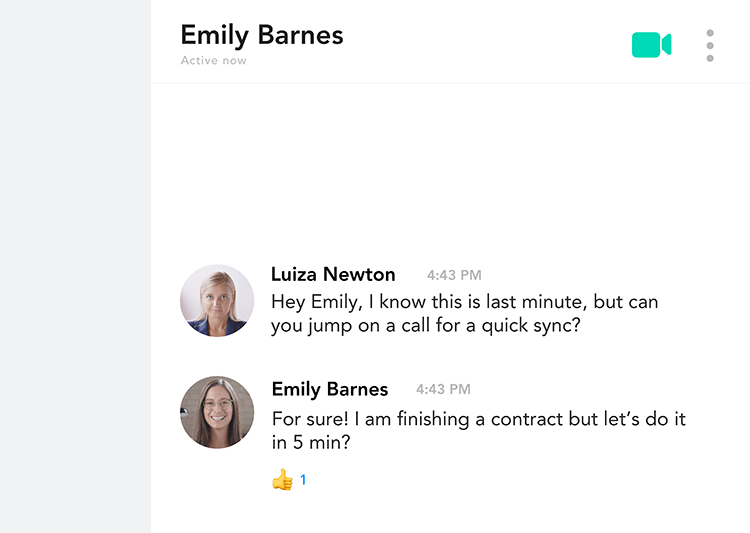Click the timestamp on Emily's message
Image resolution: width=750 pixels, height=533 pixels.
[443, 389]
